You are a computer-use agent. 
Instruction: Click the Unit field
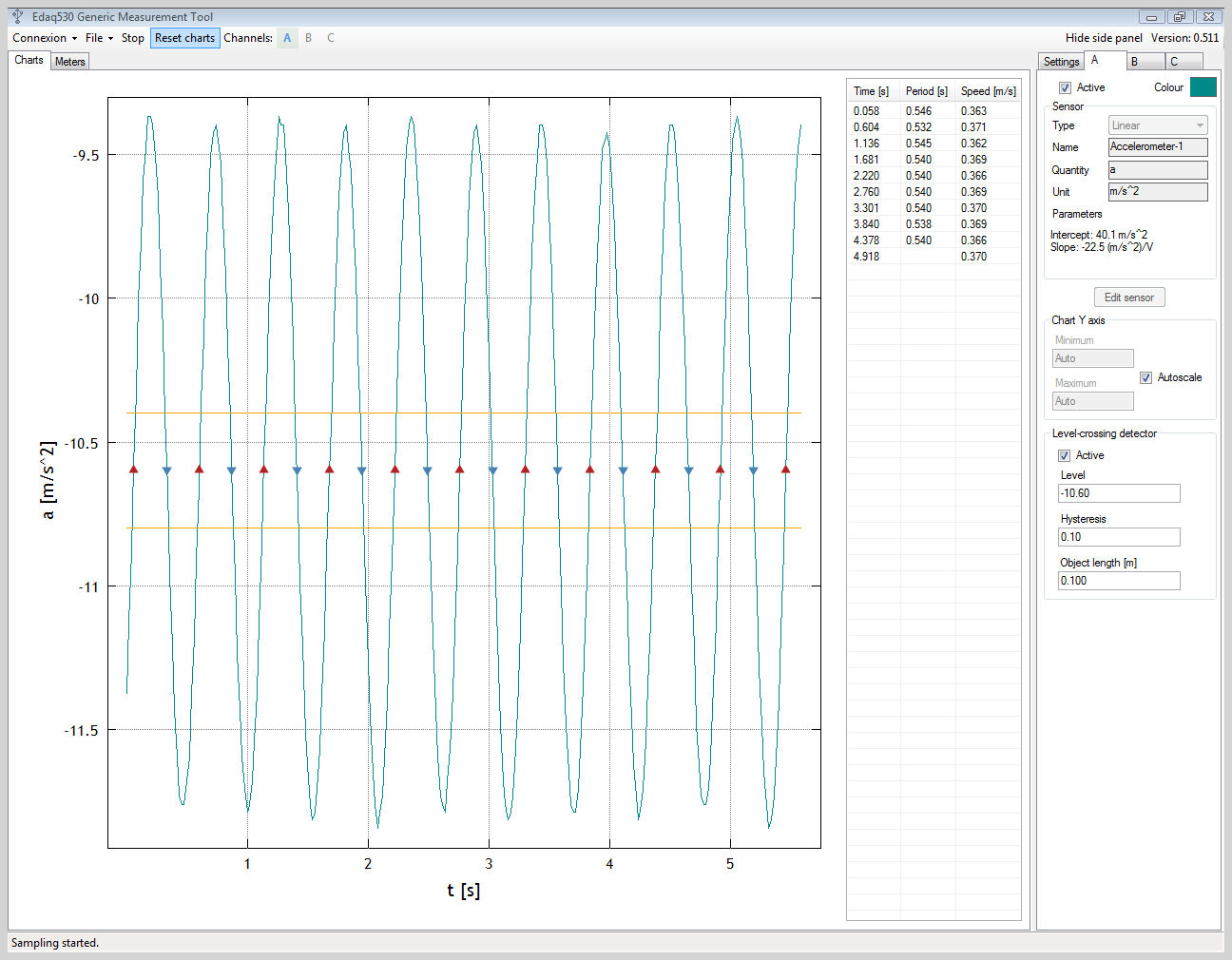pos(1158,192)
